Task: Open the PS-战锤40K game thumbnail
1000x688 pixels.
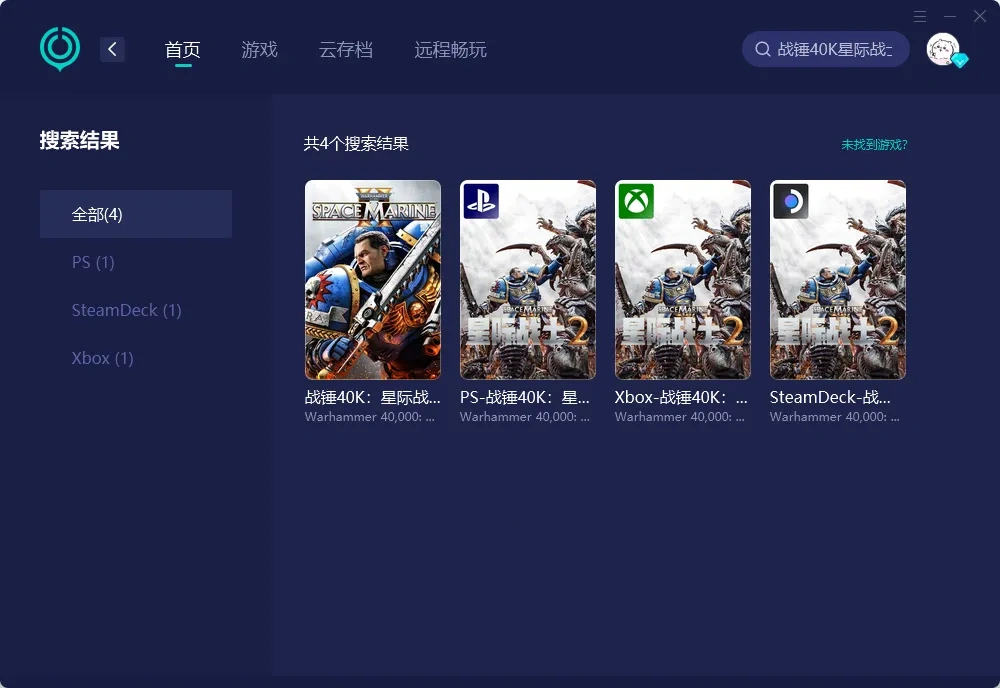Action: [527, 280]
